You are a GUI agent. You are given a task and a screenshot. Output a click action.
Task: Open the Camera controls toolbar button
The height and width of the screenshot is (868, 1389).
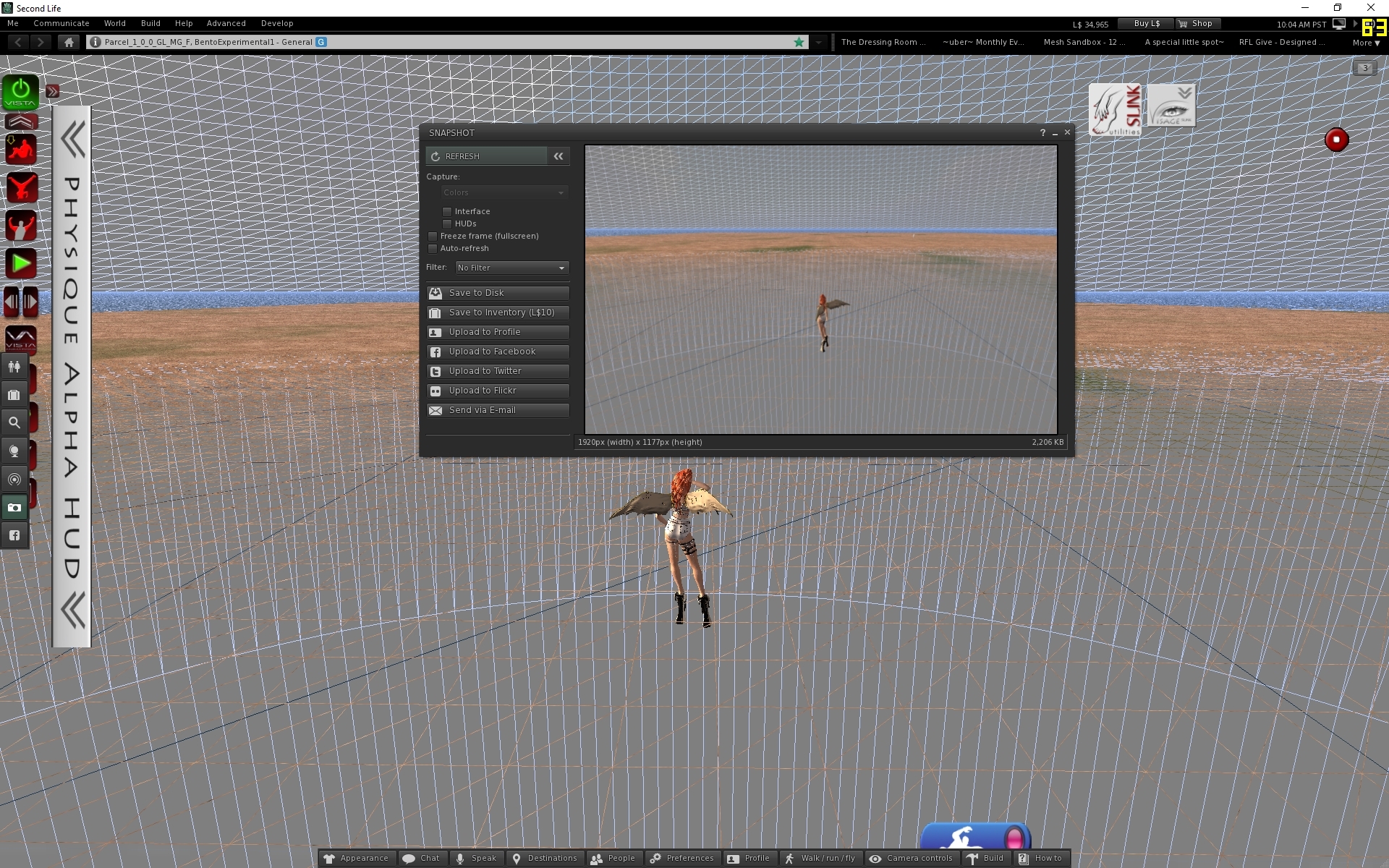pos(911,858)
